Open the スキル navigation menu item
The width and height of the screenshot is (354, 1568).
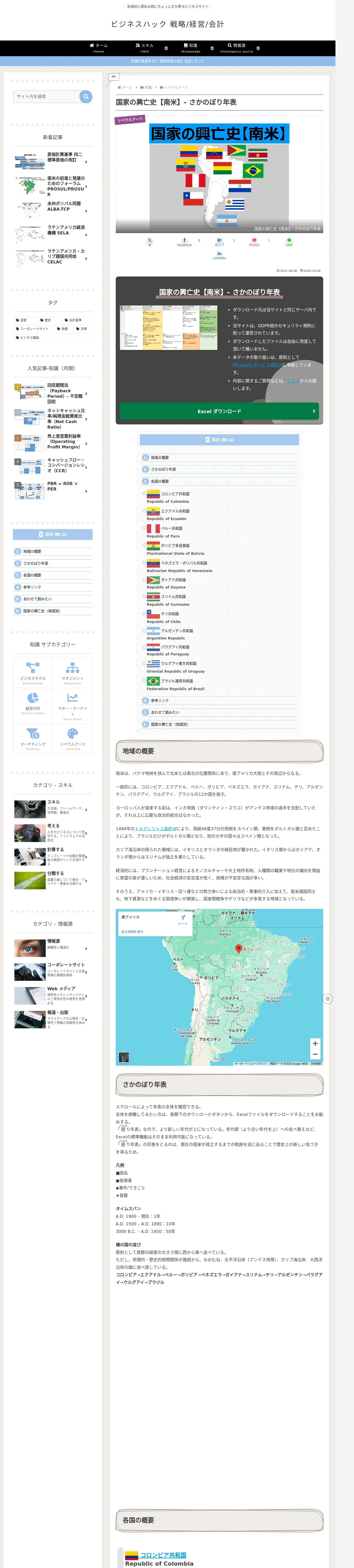(145, 48)
